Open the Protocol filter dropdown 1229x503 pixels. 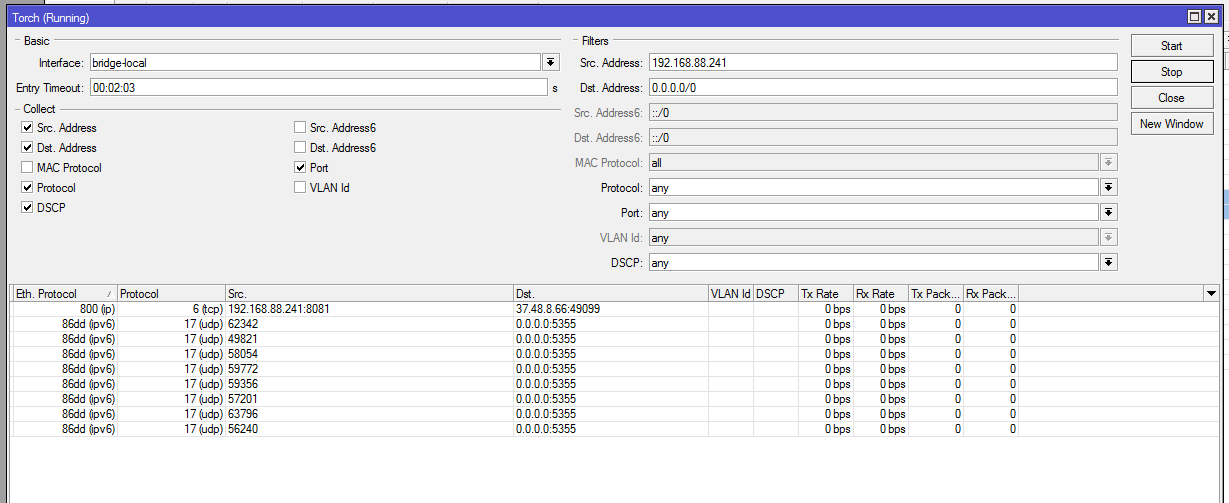coord(1108,187)
